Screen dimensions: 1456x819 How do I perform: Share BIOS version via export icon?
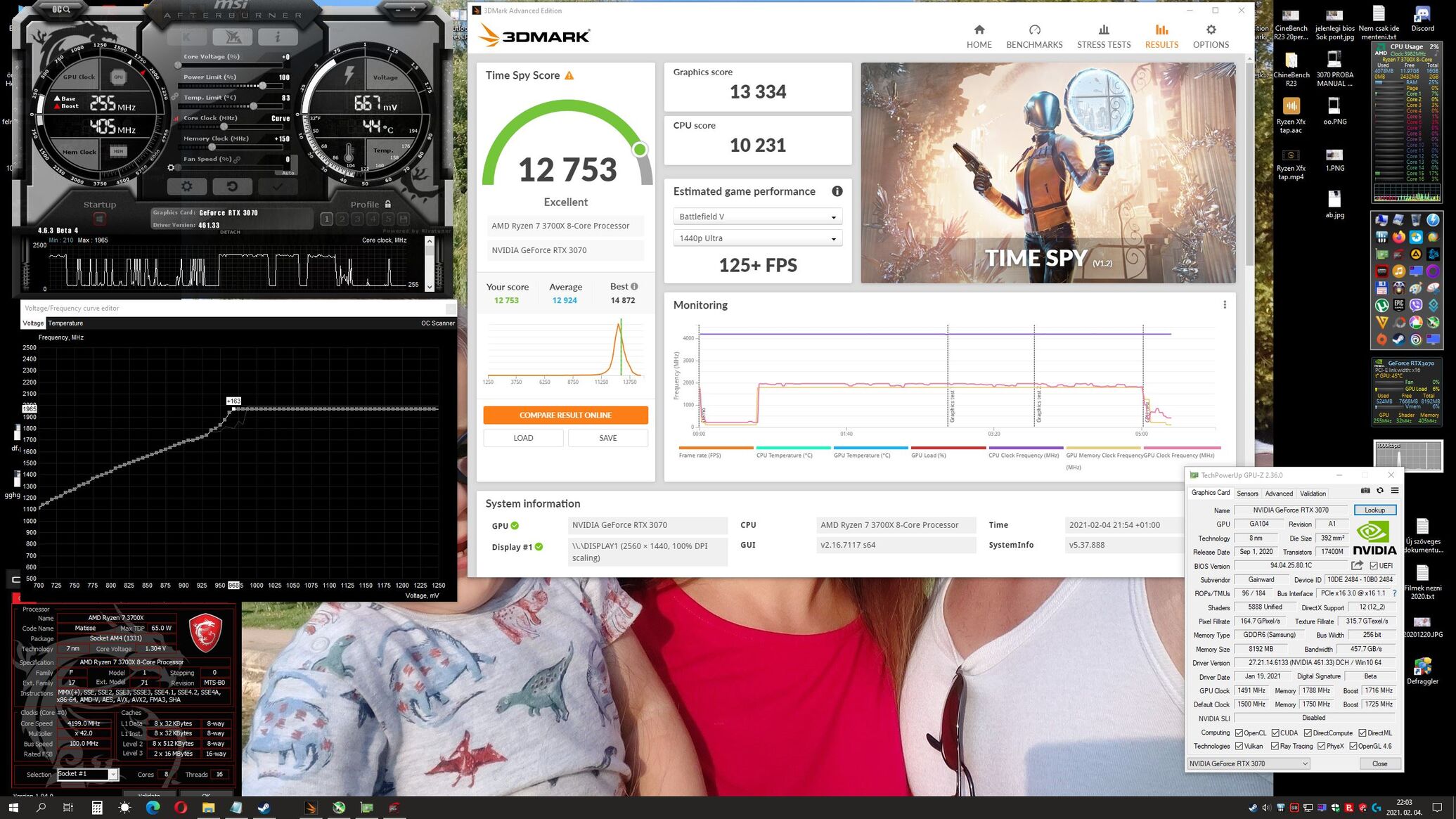(x=1357, y=565)
